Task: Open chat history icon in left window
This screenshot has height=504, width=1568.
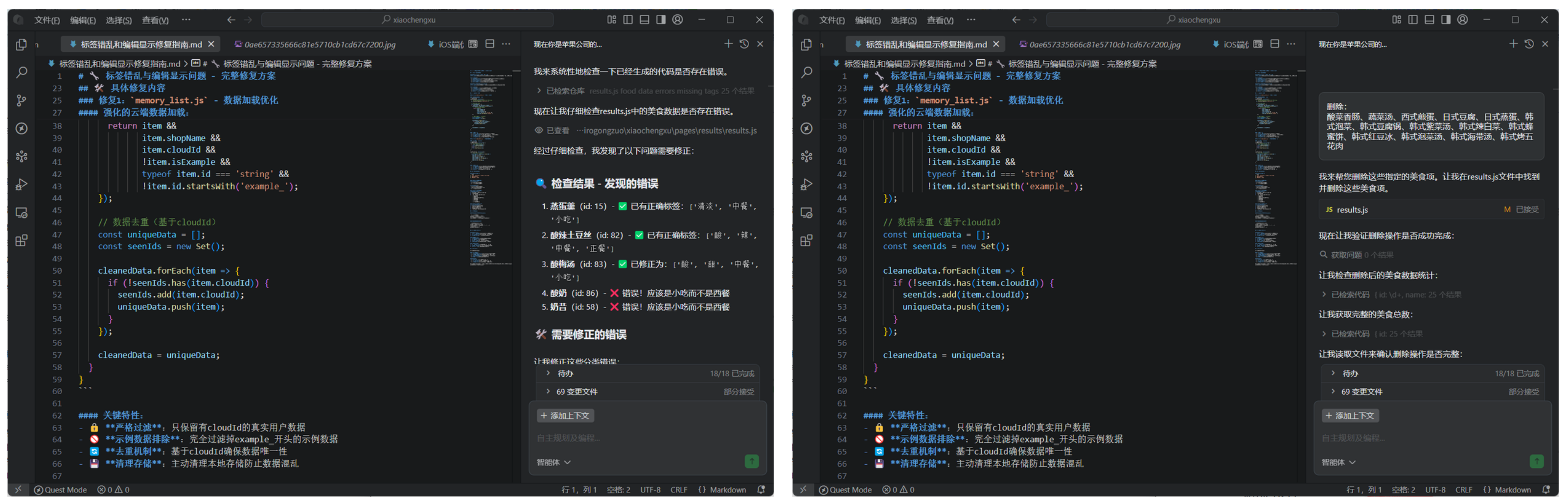Action: (x=744, y=44)
